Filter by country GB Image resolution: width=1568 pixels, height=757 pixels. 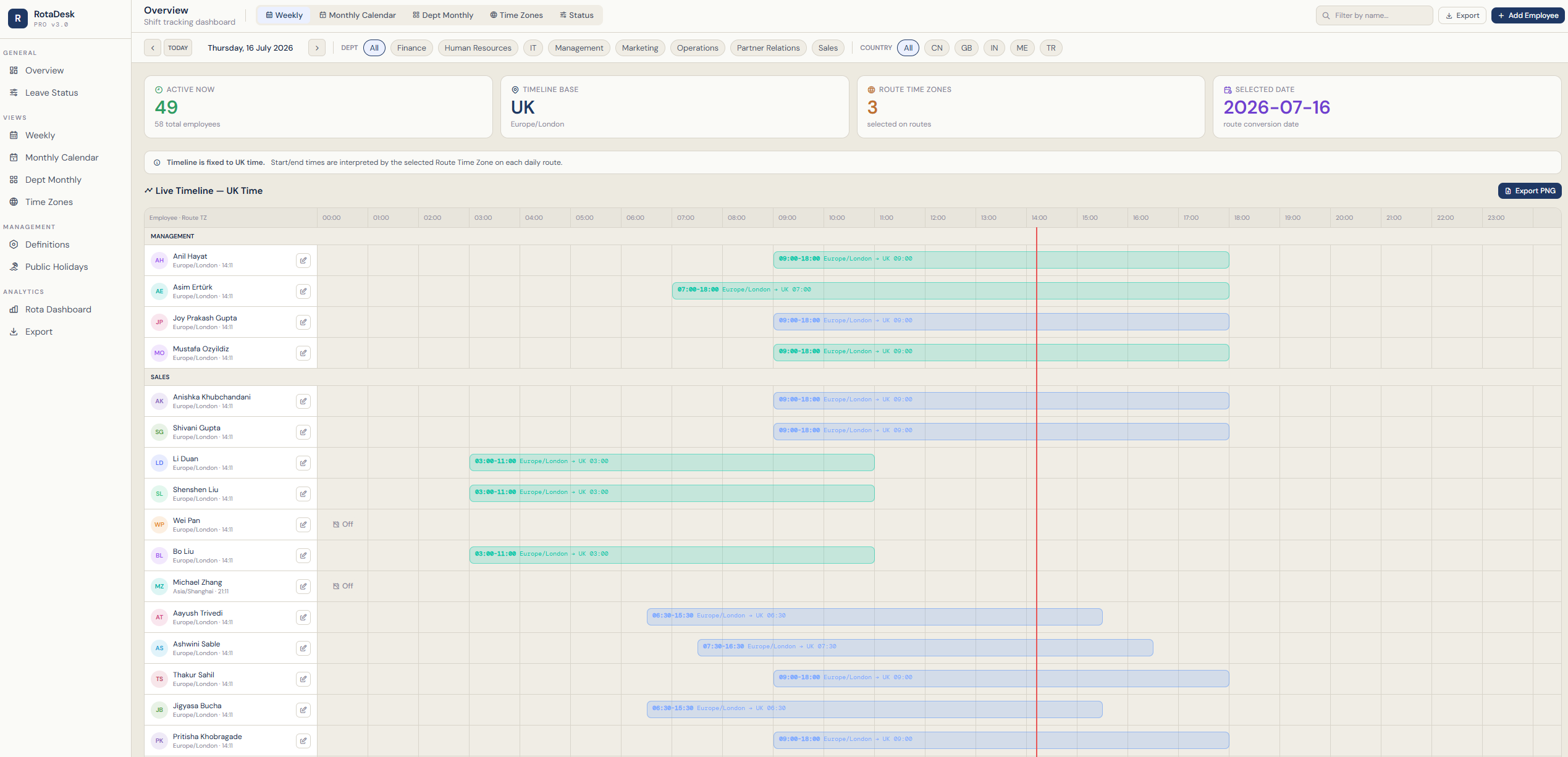pyautogui.click(x=967, y=48)
